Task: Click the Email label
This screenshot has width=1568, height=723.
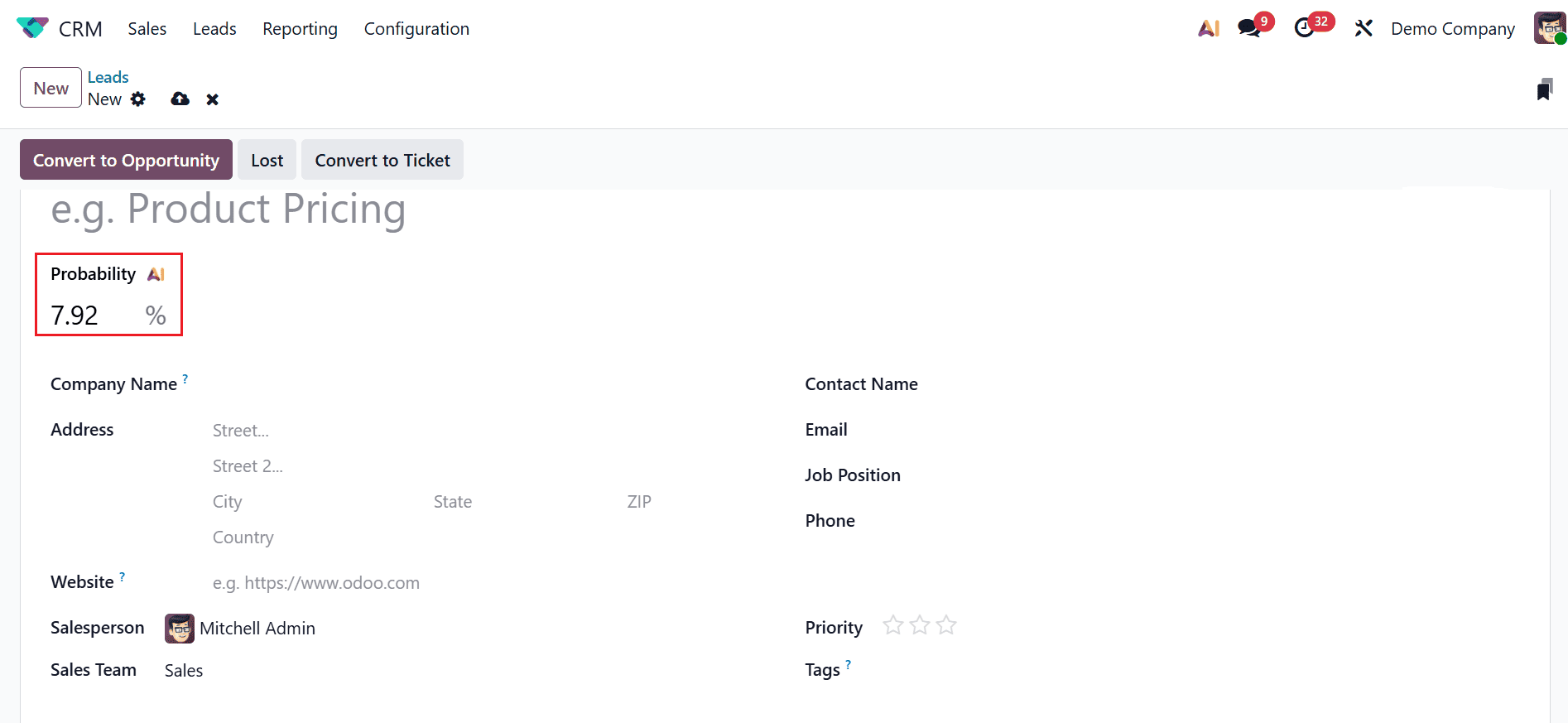Action: (826, 430)
